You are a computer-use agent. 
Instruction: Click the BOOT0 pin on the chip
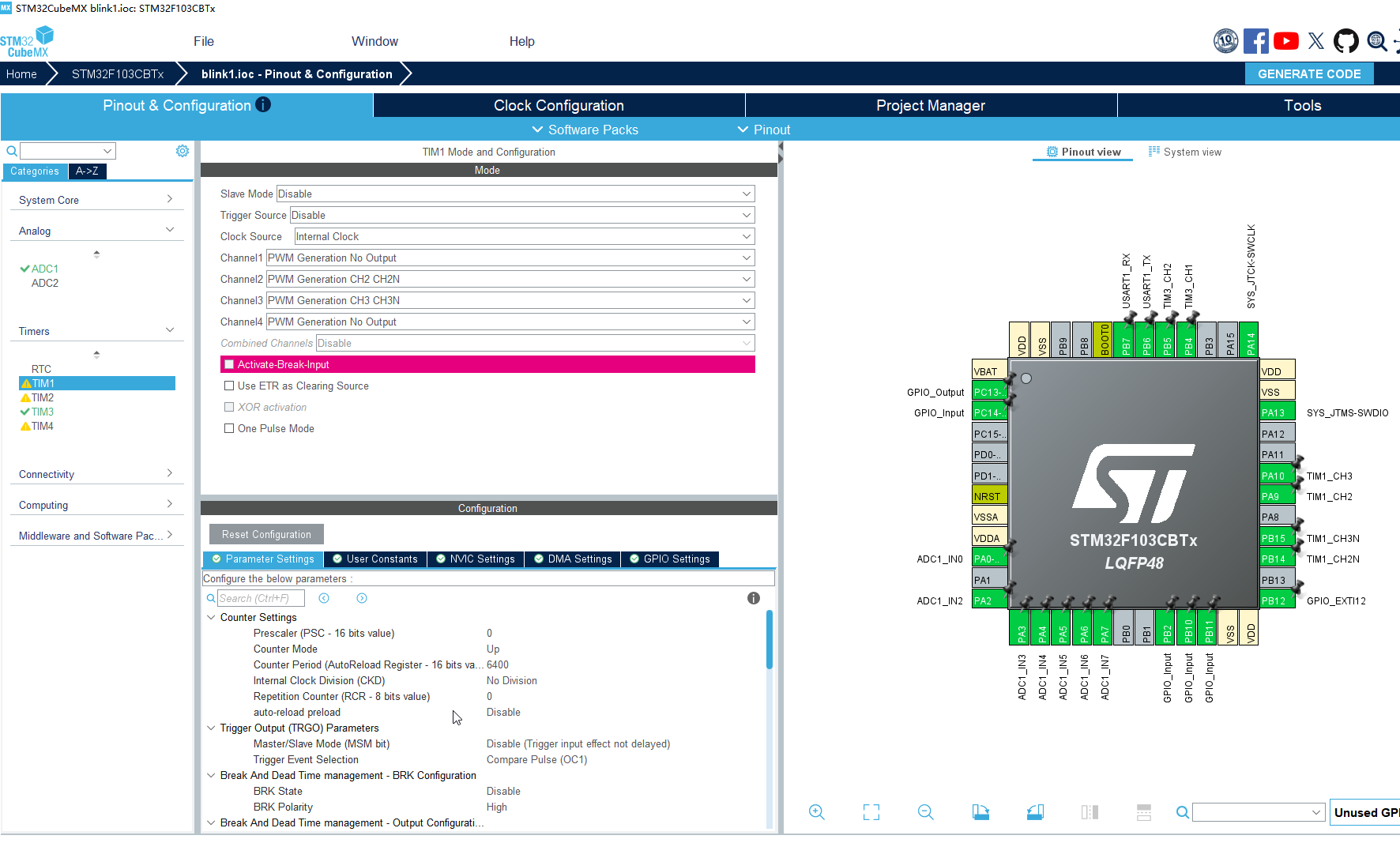(x=1104, y=340)
